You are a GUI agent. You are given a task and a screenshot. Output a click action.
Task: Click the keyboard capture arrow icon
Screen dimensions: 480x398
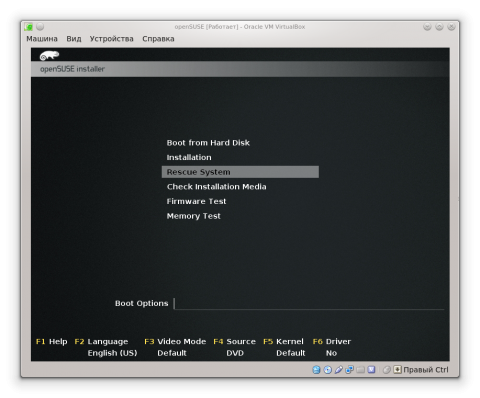tap(397, 369)
